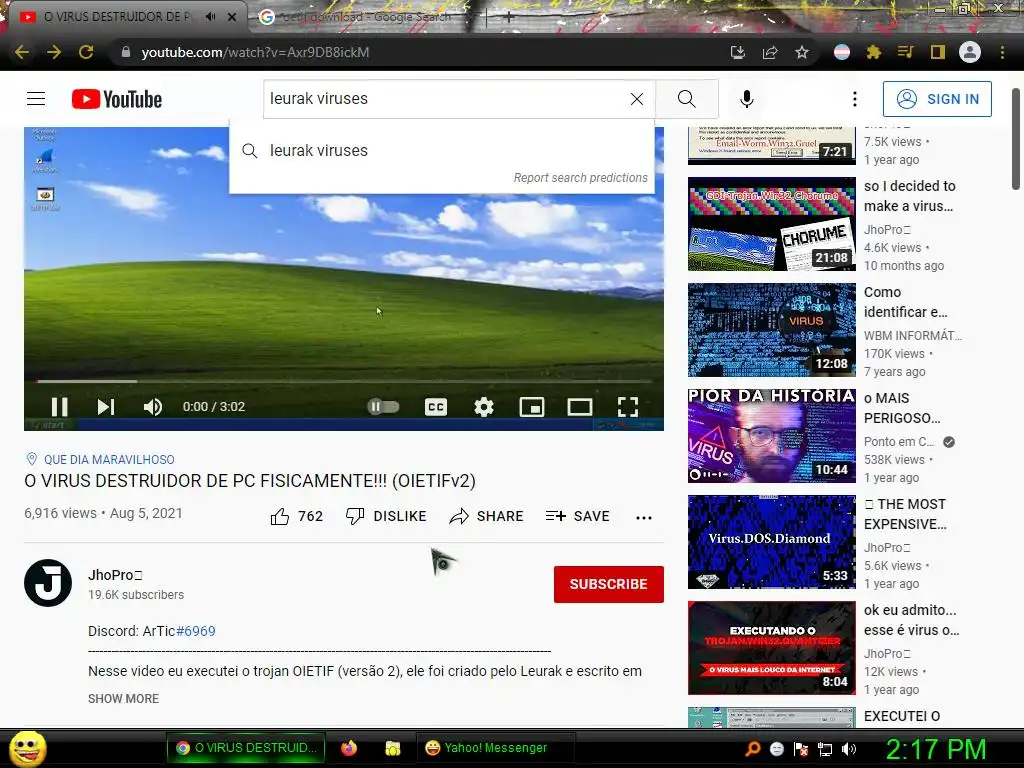Launch Firefox from the taskbar
The image size is (1024, 768).
click(349, 748)
